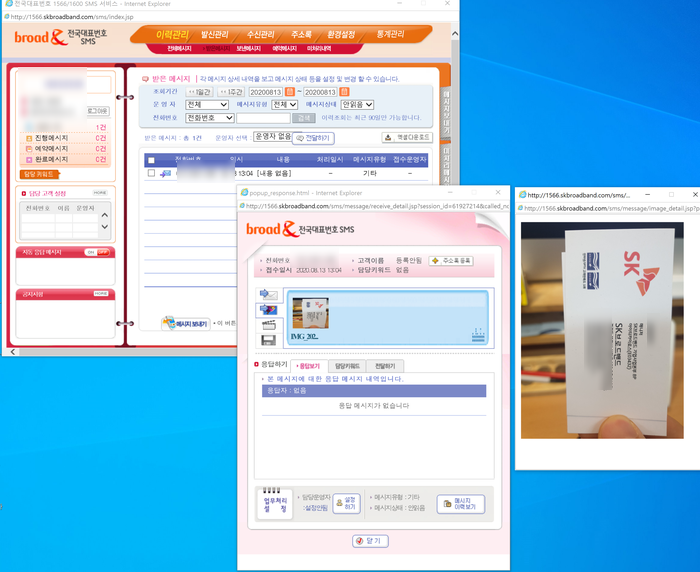
Task: Click the 메시지 보내기 button
Action: (x=186, y=324)
